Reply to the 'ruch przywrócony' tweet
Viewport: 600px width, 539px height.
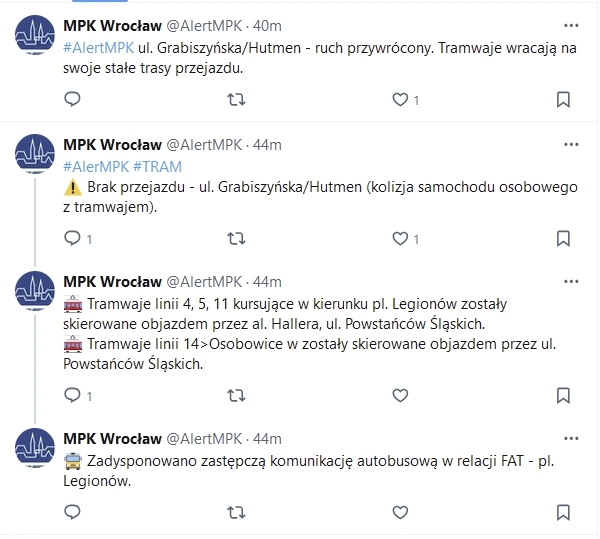(x=72, y=99)
